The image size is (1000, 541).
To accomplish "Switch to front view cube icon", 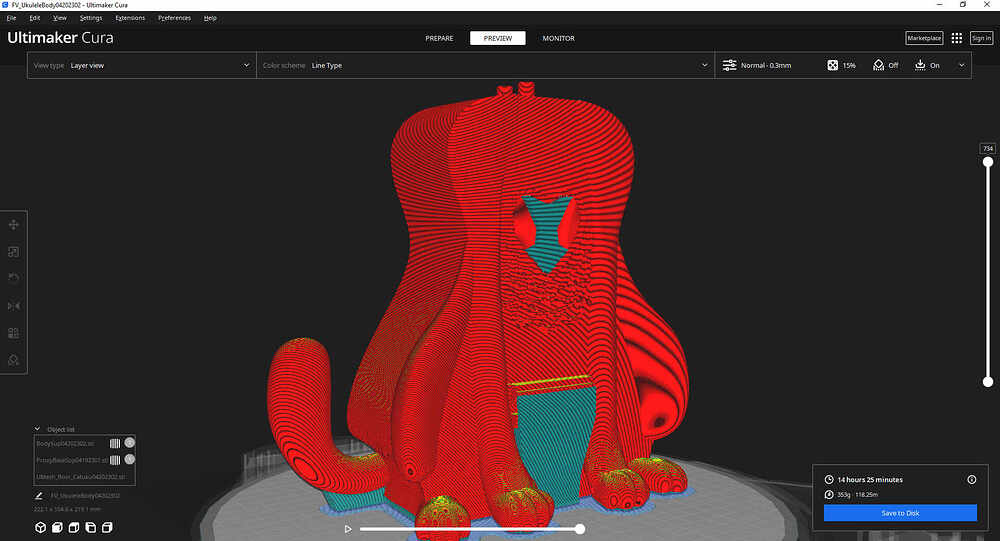I will [57, 528].
